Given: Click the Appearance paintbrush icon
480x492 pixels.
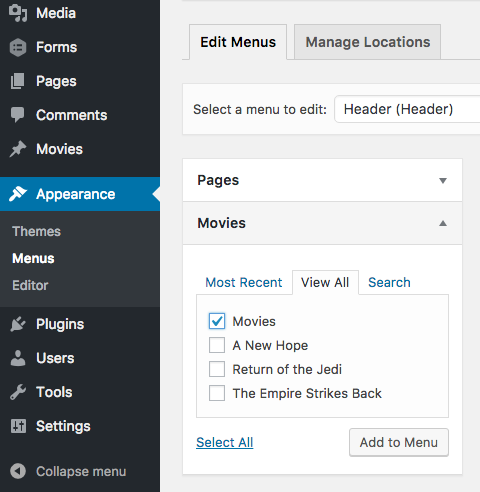Looking at the screenshot, I should coord(18,194).
